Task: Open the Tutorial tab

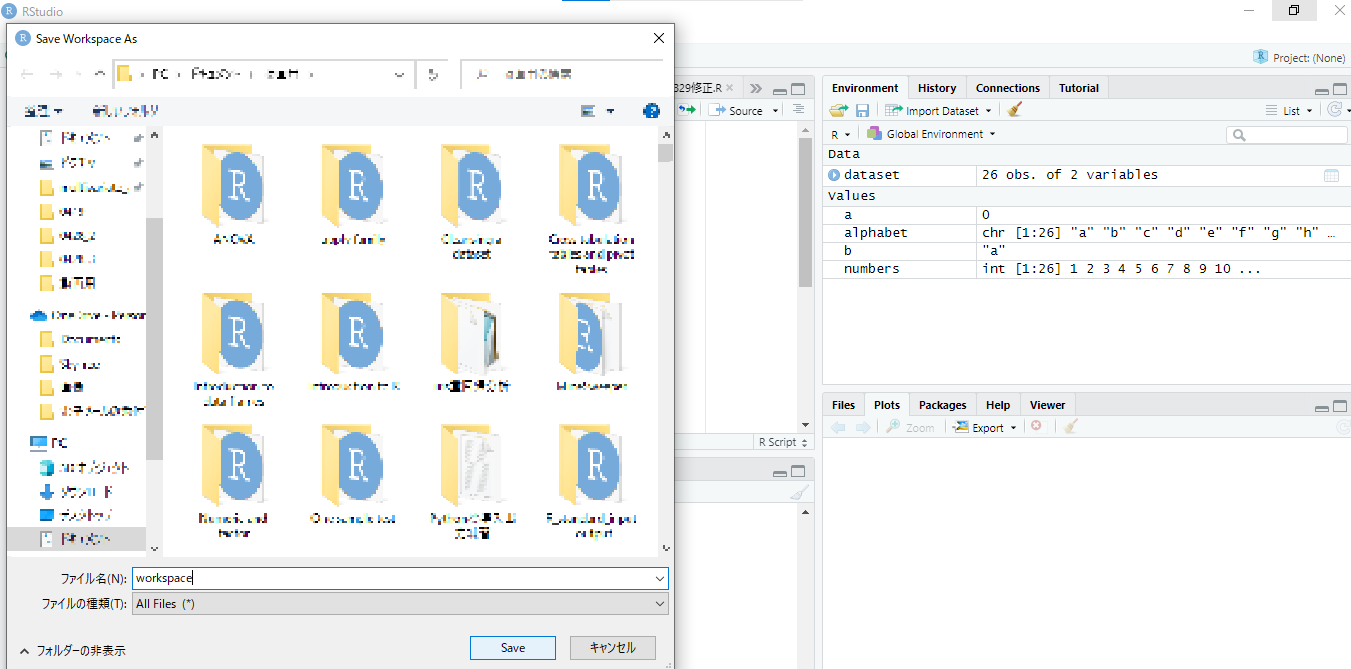Action: [x=1079, y=88]
